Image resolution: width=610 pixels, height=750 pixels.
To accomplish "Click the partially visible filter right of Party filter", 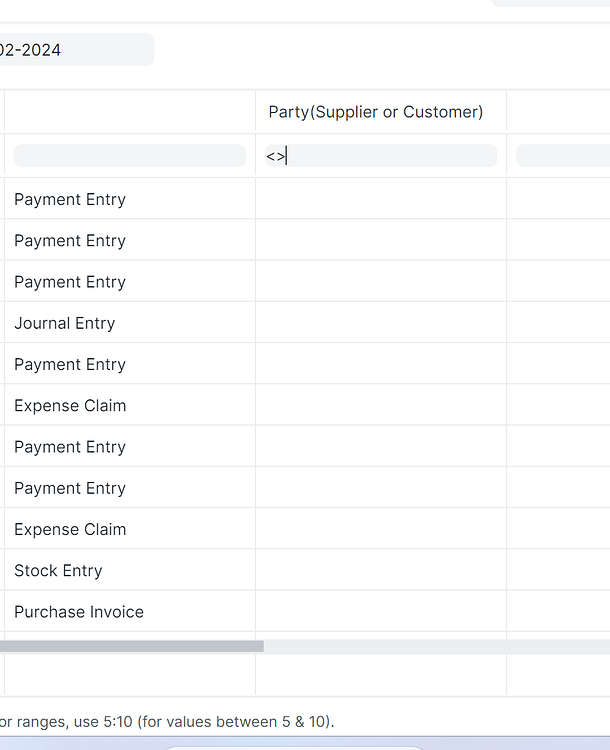I will pyautogui.click(x=563, y=156).
